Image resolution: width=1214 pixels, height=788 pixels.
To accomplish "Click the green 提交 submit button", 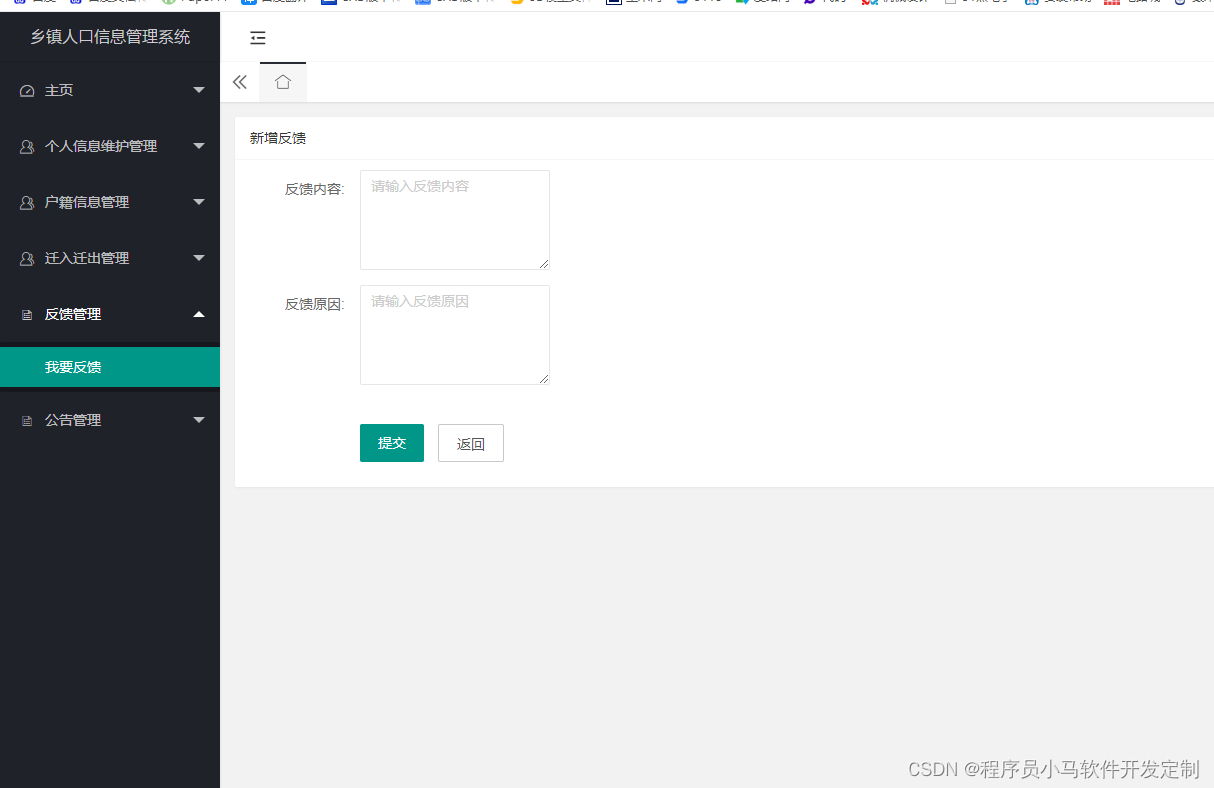I will 391,442.
